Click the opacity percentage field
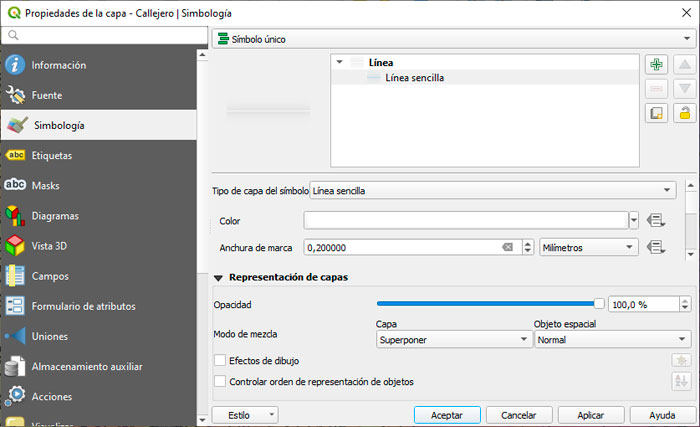700x427 pixels. [x=643, y=304]
